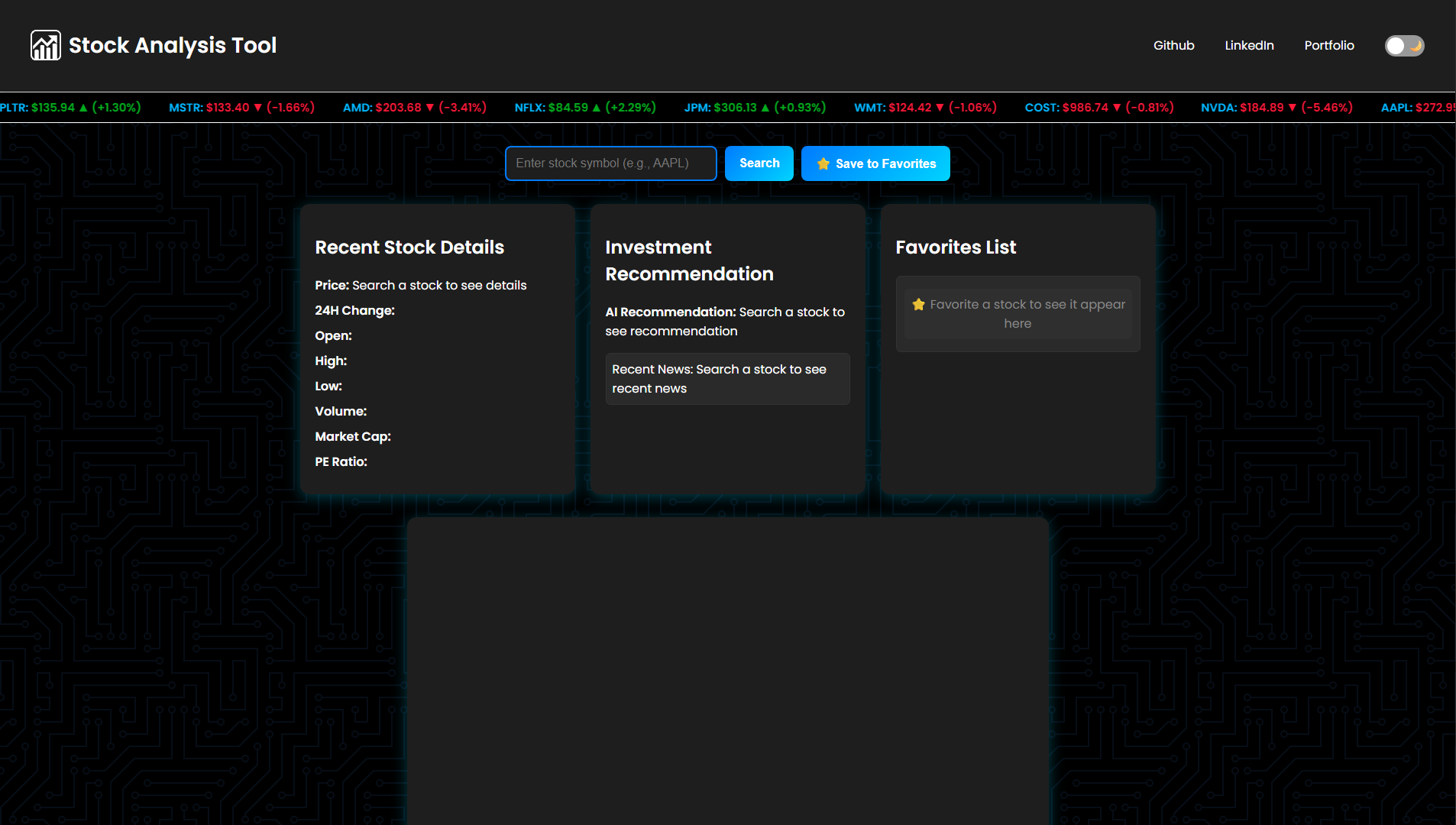
Task: Click the Stock Analysis Tool title
Action: 173,46
